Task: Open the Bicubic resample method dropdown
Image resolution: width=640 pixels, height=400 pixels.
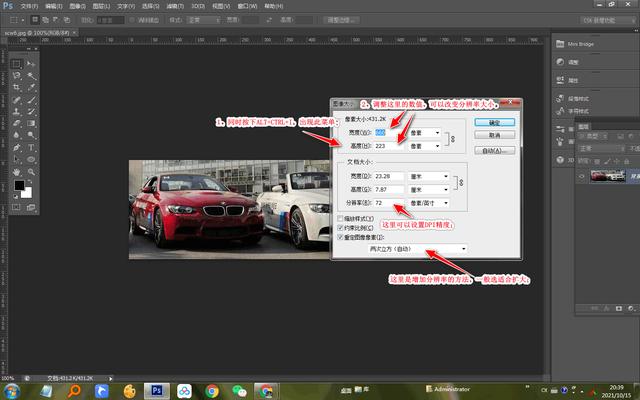Action: [x=418, y=249]
